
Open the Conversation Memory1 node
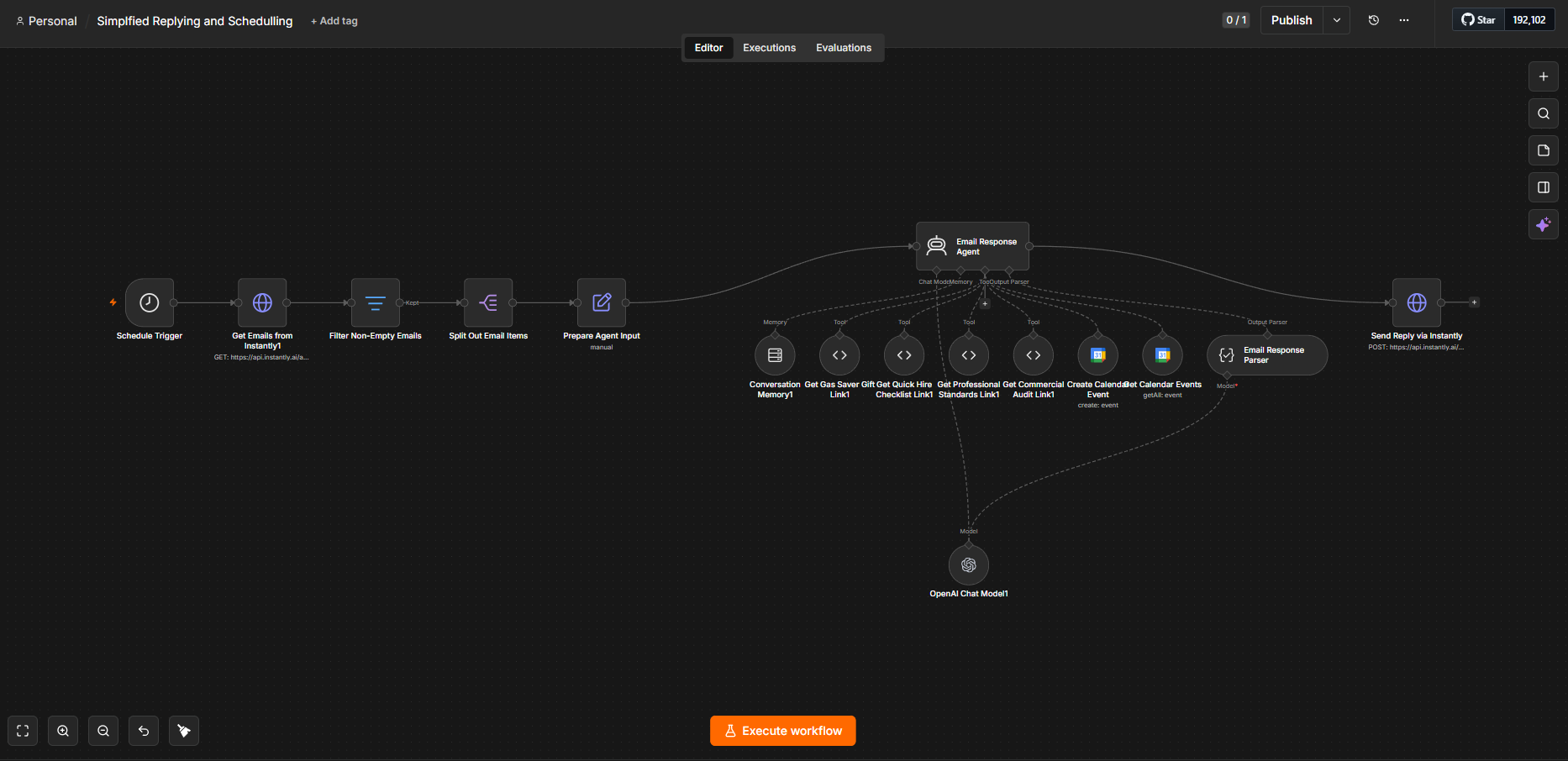pyautogui.click(x=775, y=355)
